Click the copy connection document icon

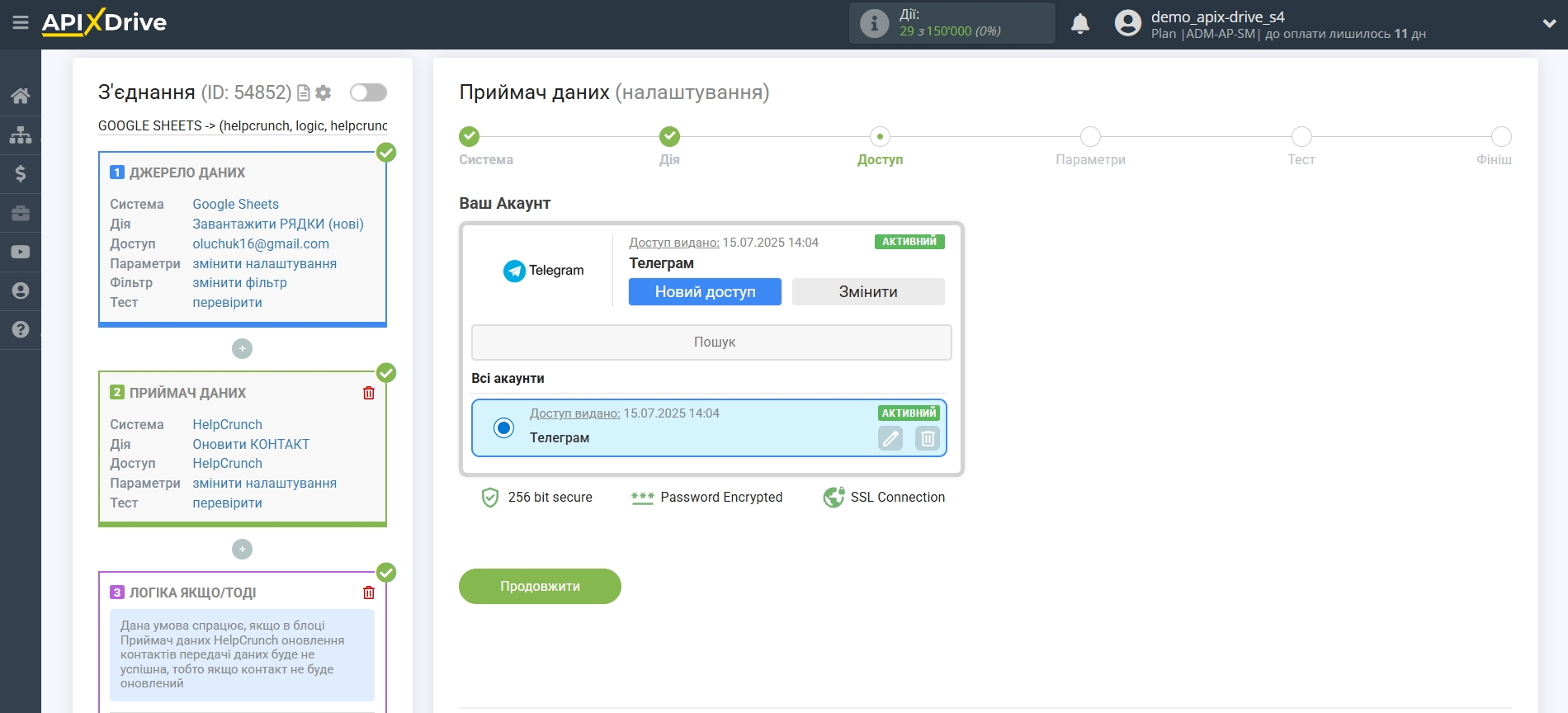[304, 93]
